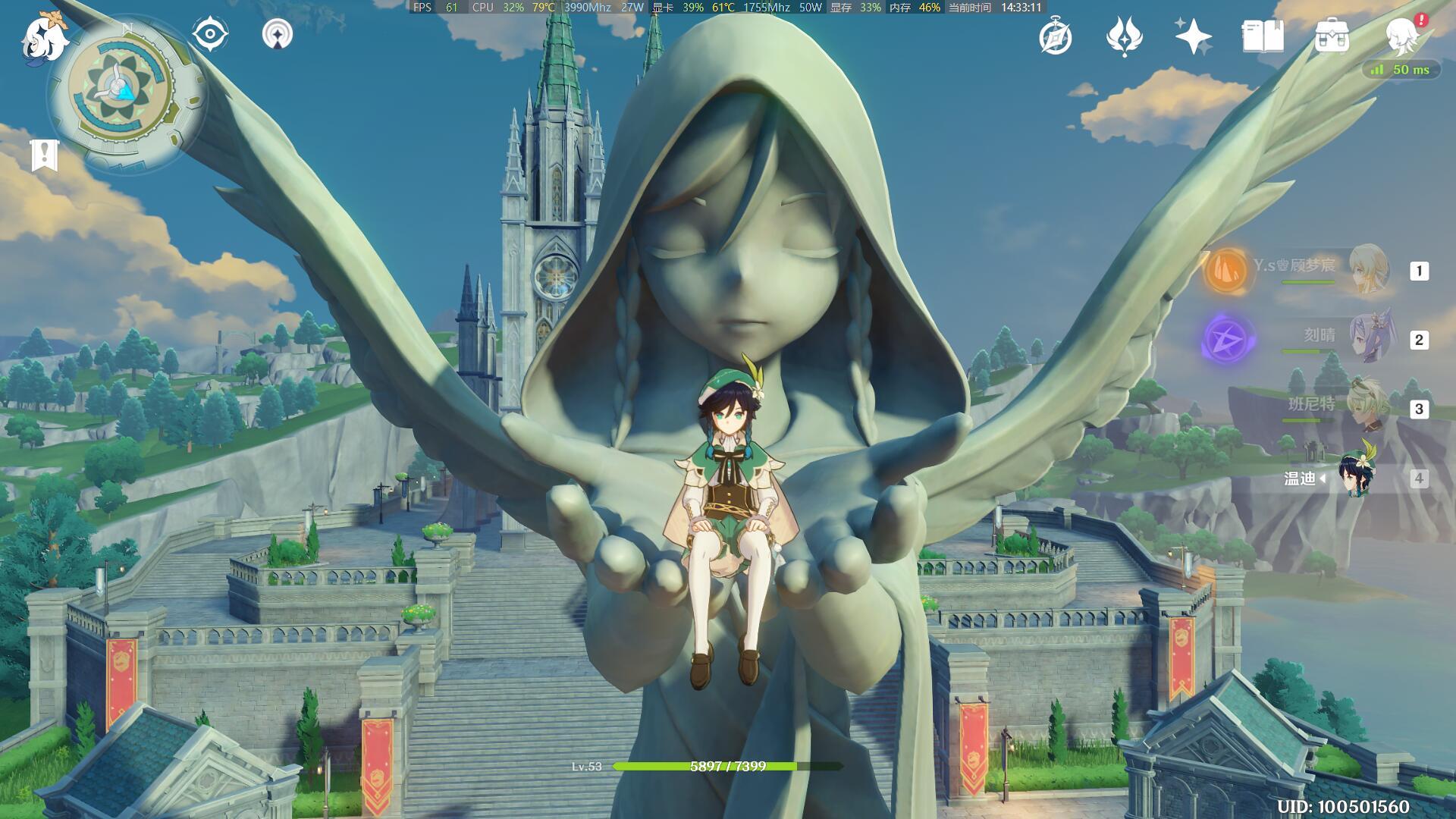Open the Adventurer compass icon
Image resolution: width=1456 pixels, height=819 pixels.
[1055, 36]
